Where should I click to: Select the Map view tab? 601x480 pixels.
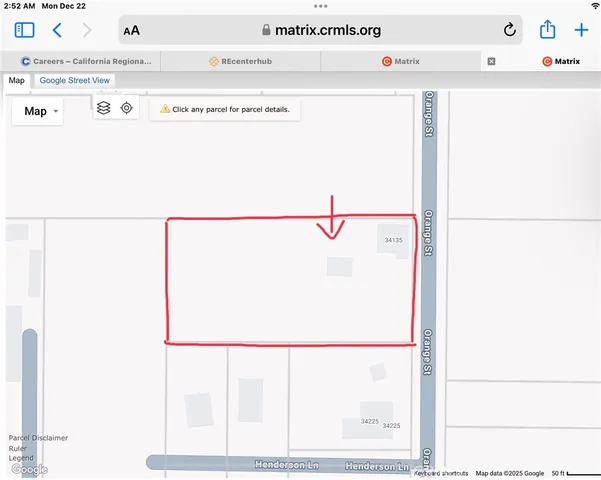coord(17,80)
